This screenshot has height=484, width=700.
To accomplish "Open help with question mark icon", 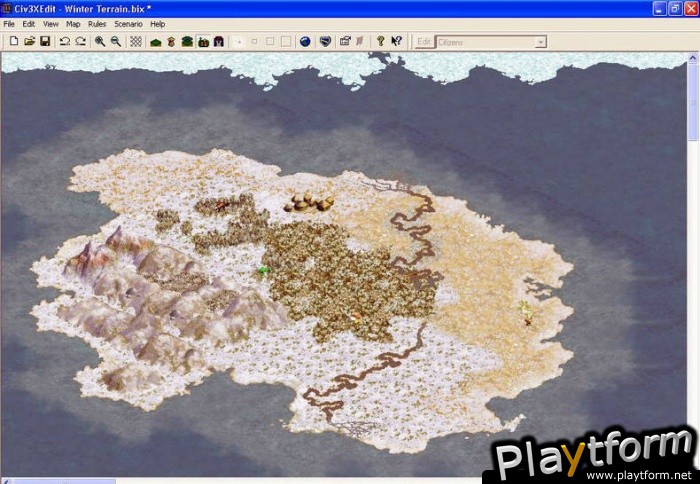I will click(380, 42).
